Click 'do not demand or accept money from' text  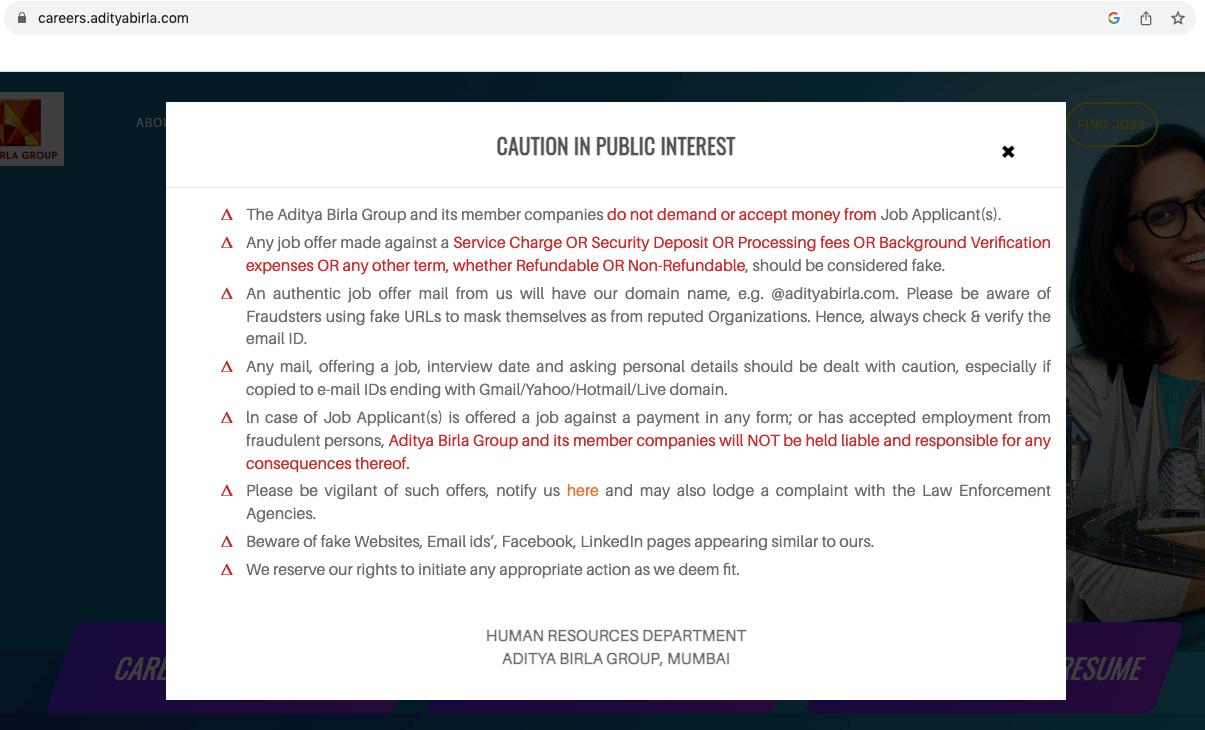741,214
